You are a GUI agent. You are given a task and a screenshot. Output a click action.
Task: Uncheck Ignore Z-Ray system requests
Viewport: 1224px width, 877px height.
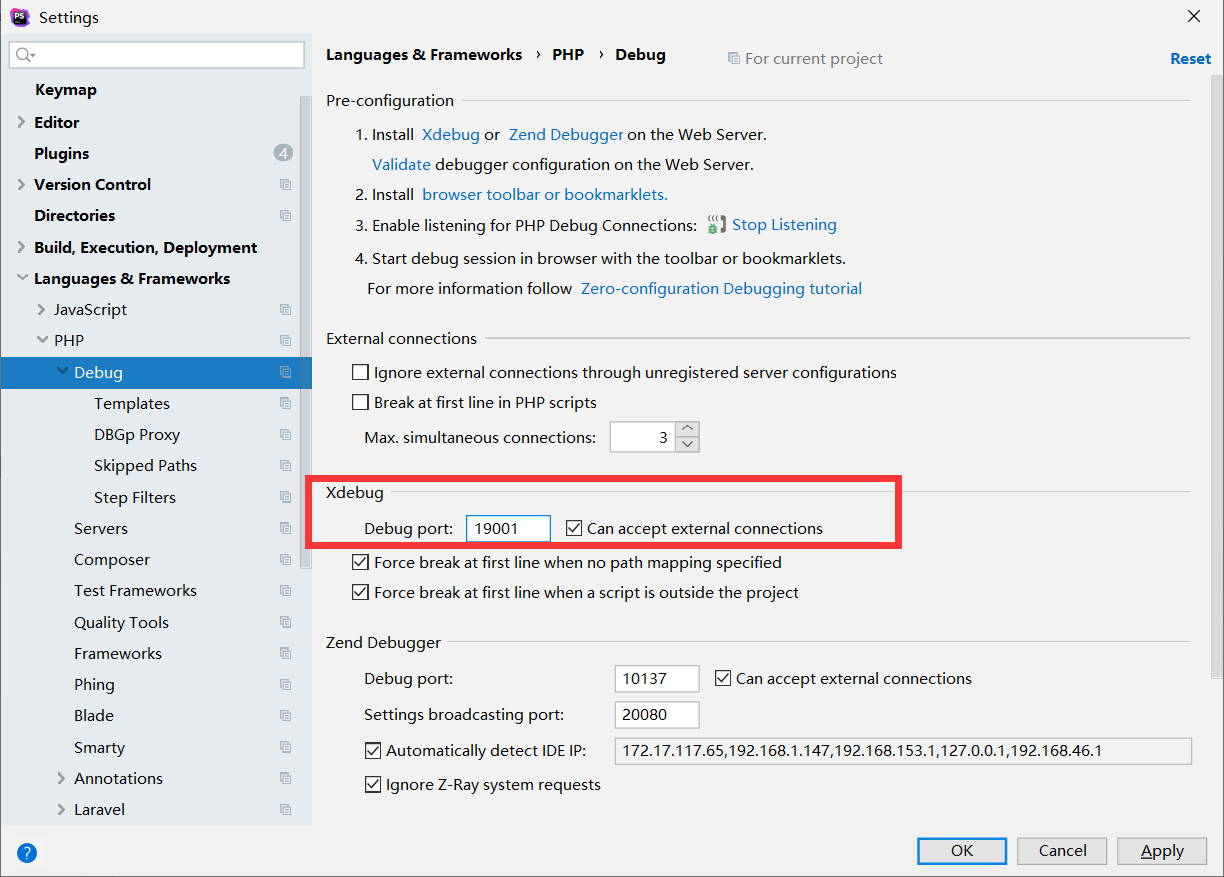[373, 785]
